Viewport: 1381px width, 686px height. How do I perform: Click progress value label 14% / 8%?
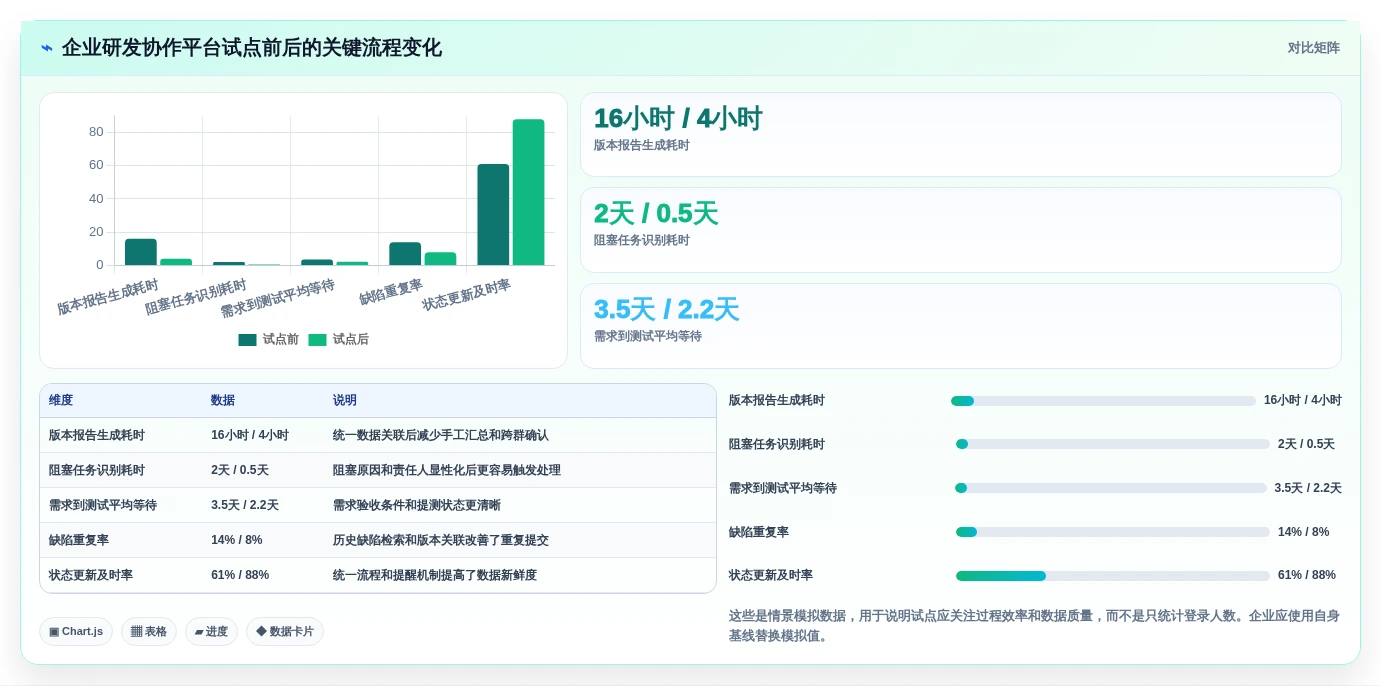click(1304, 532)
